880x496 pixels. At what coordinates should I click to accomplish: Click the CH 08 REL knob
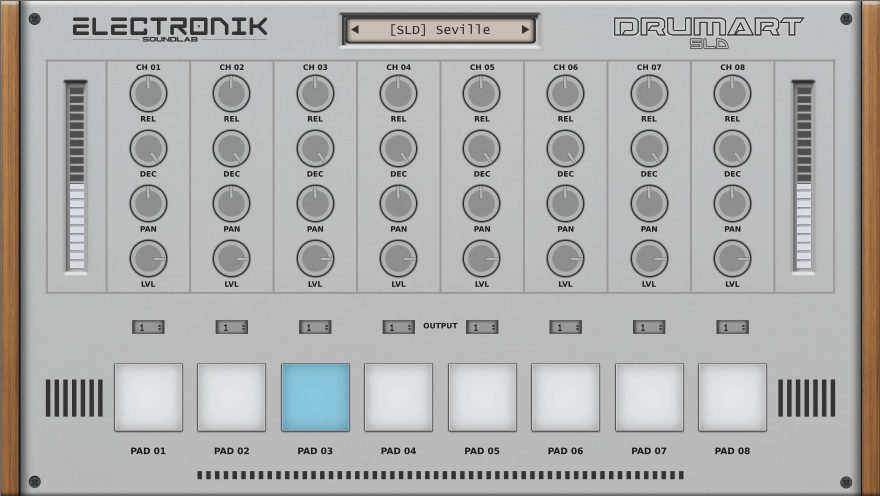coord(732,94)
